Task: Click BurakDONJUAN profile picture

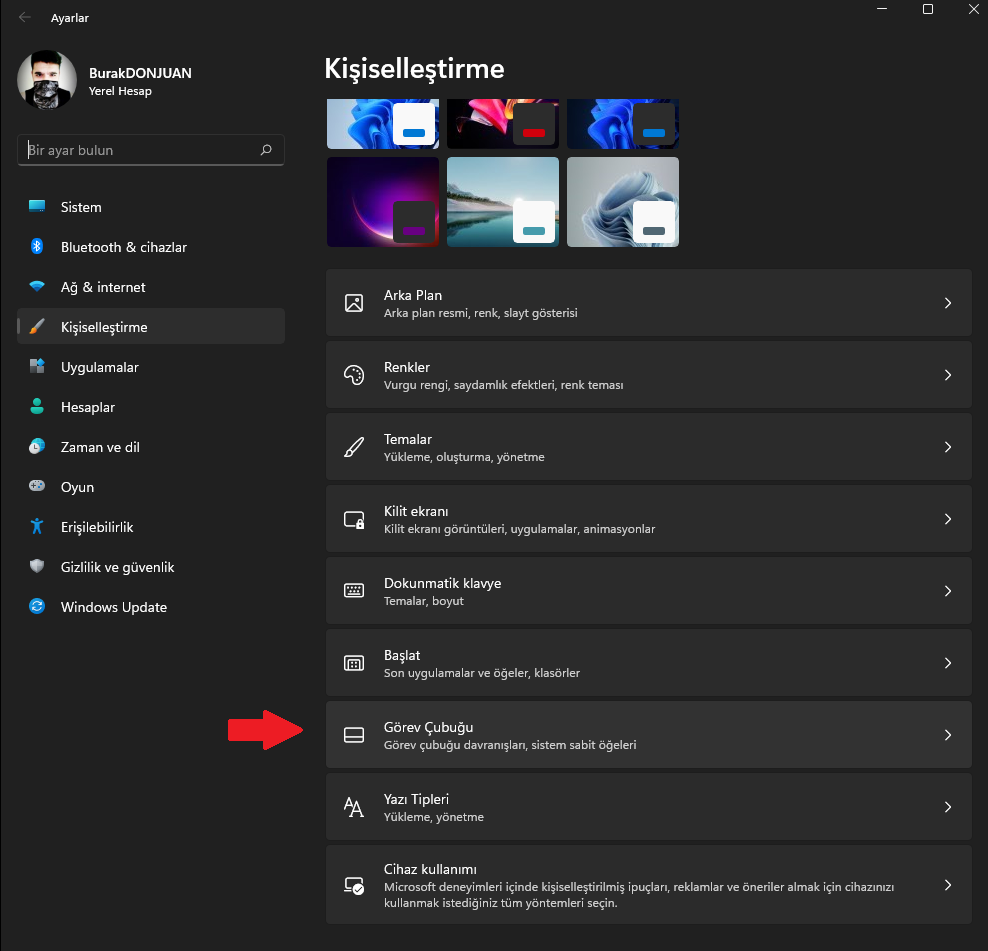Action: (48, 81)
